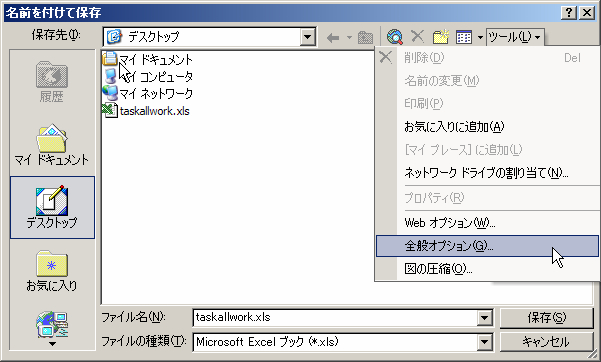Click the Up One Level folder icon
The height and width of the screenshot is (362, 601).
[365, 38]
